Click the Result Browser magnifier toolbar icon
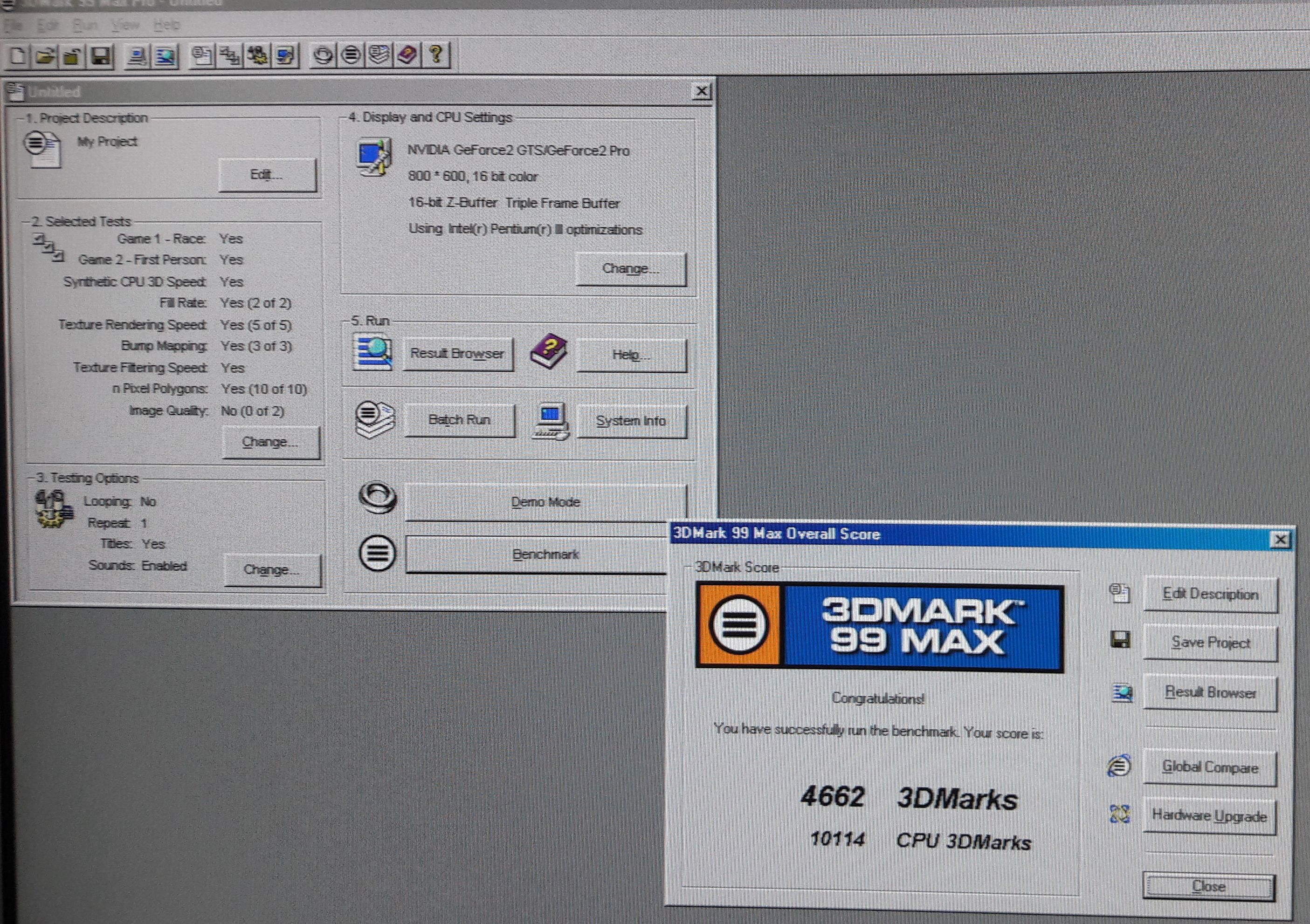1310x924 pixels. point(165,55)
